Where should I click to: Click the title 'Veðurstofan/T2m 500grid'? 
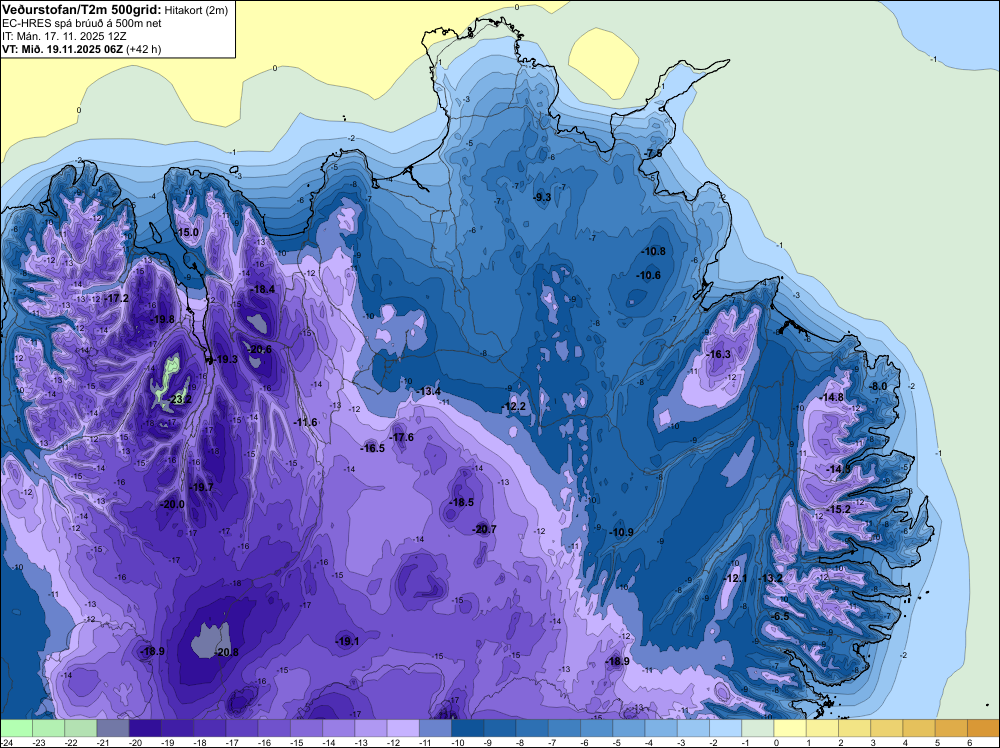(x=81, y=9)
